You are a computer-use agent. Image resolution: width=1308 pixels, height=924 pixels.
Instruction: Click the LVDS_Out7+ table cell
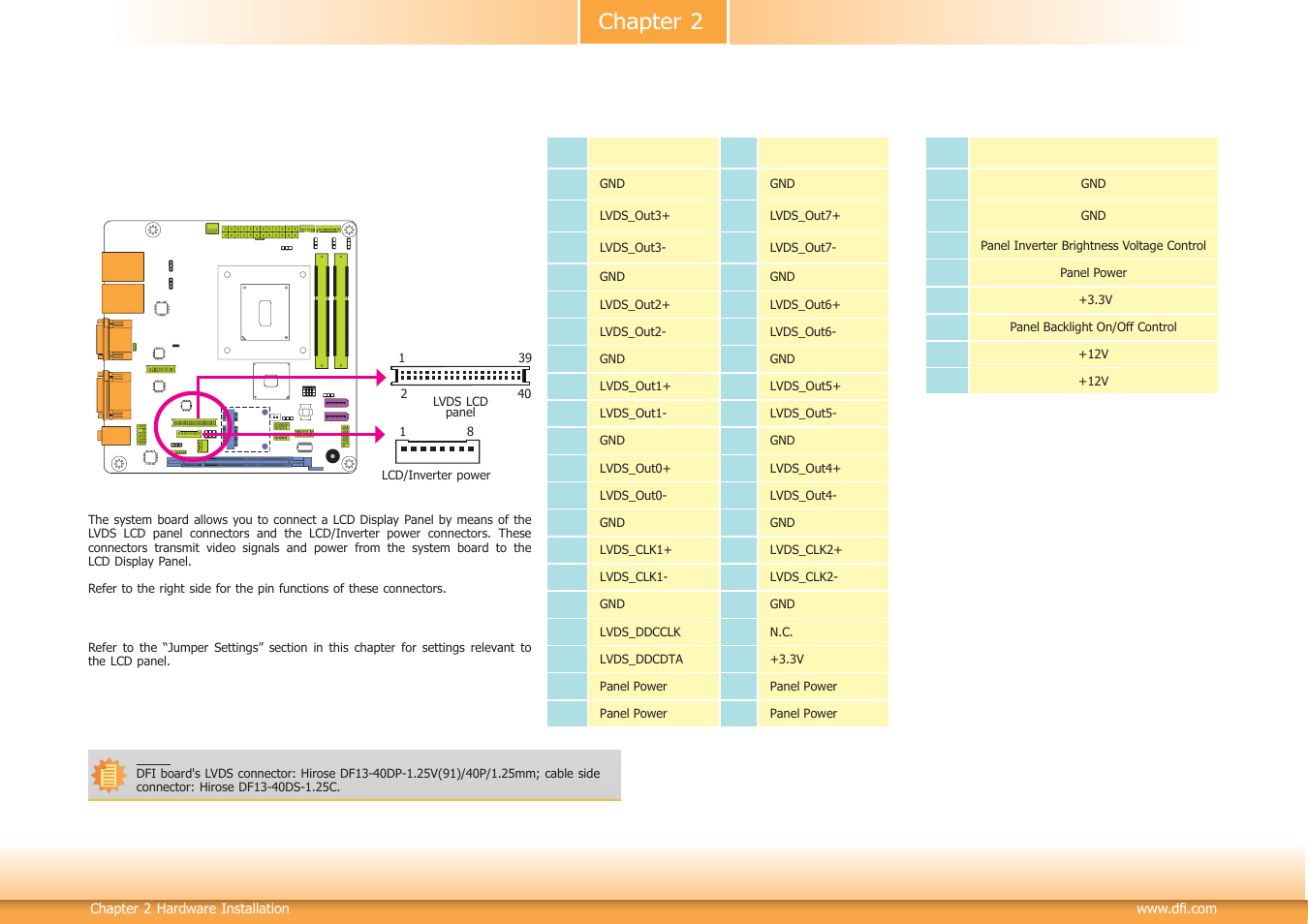tap(824, 216)
